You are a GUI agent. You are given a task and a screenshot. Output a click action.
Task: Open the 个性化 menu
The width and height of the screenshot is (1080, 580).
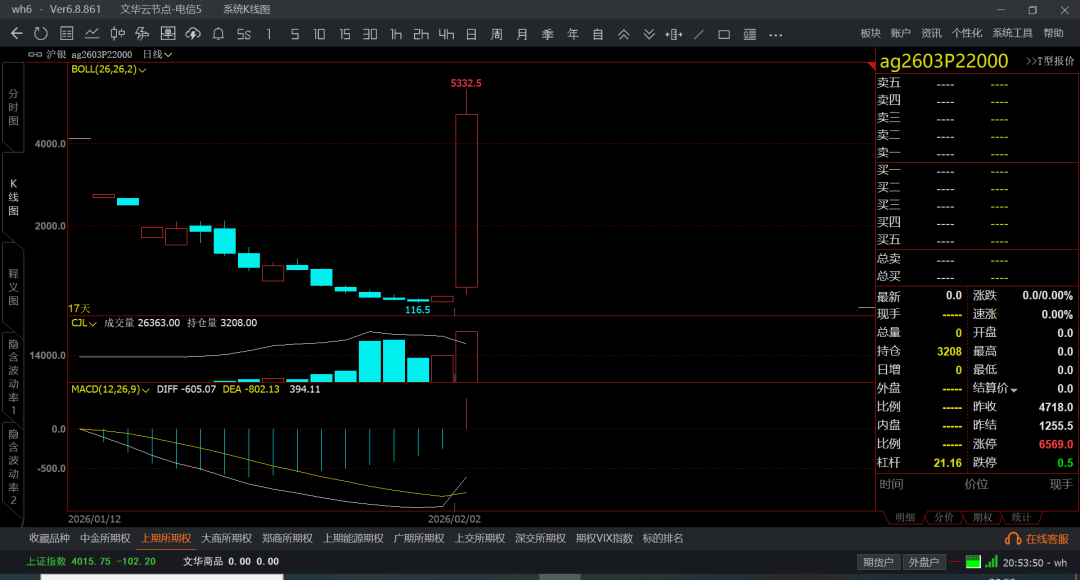(967, 33)
